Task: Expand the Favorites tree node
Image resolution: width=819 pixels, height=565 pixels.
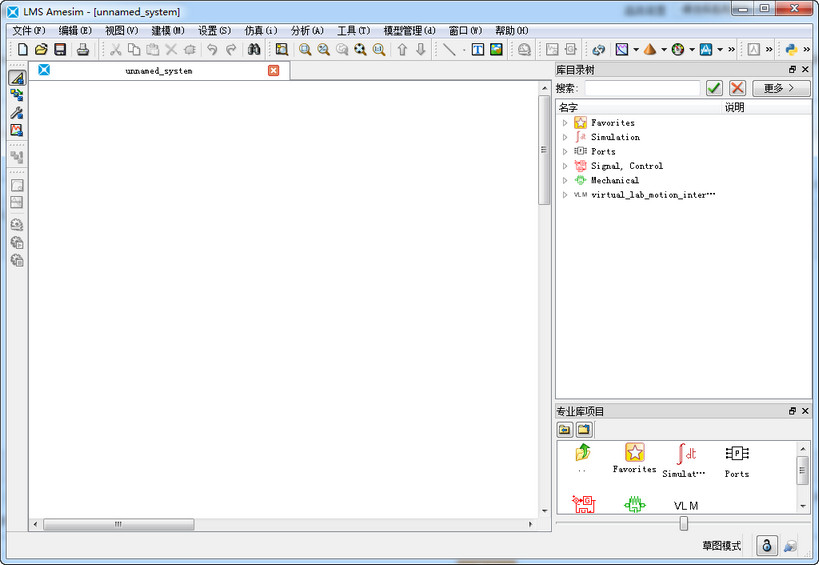Action: [565, 123]
